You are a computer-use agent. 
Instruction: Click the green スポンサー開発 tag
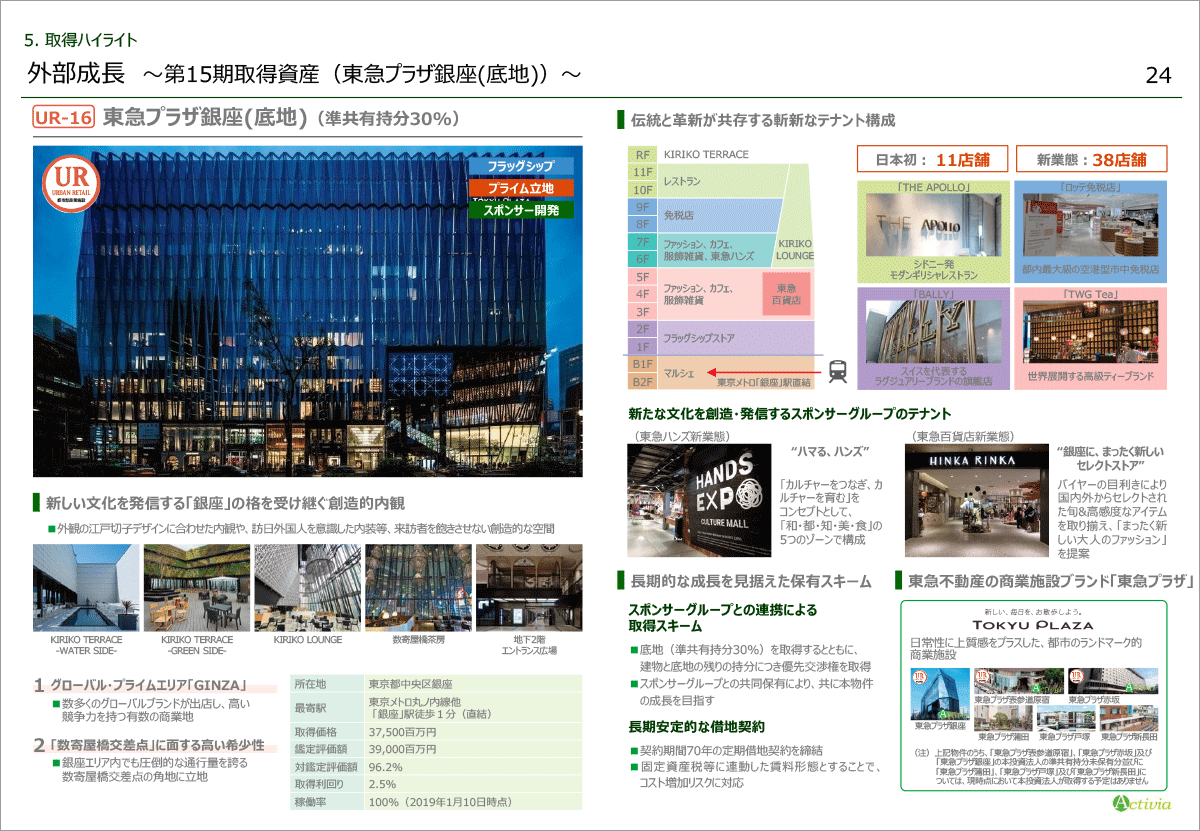pos(520,210)
